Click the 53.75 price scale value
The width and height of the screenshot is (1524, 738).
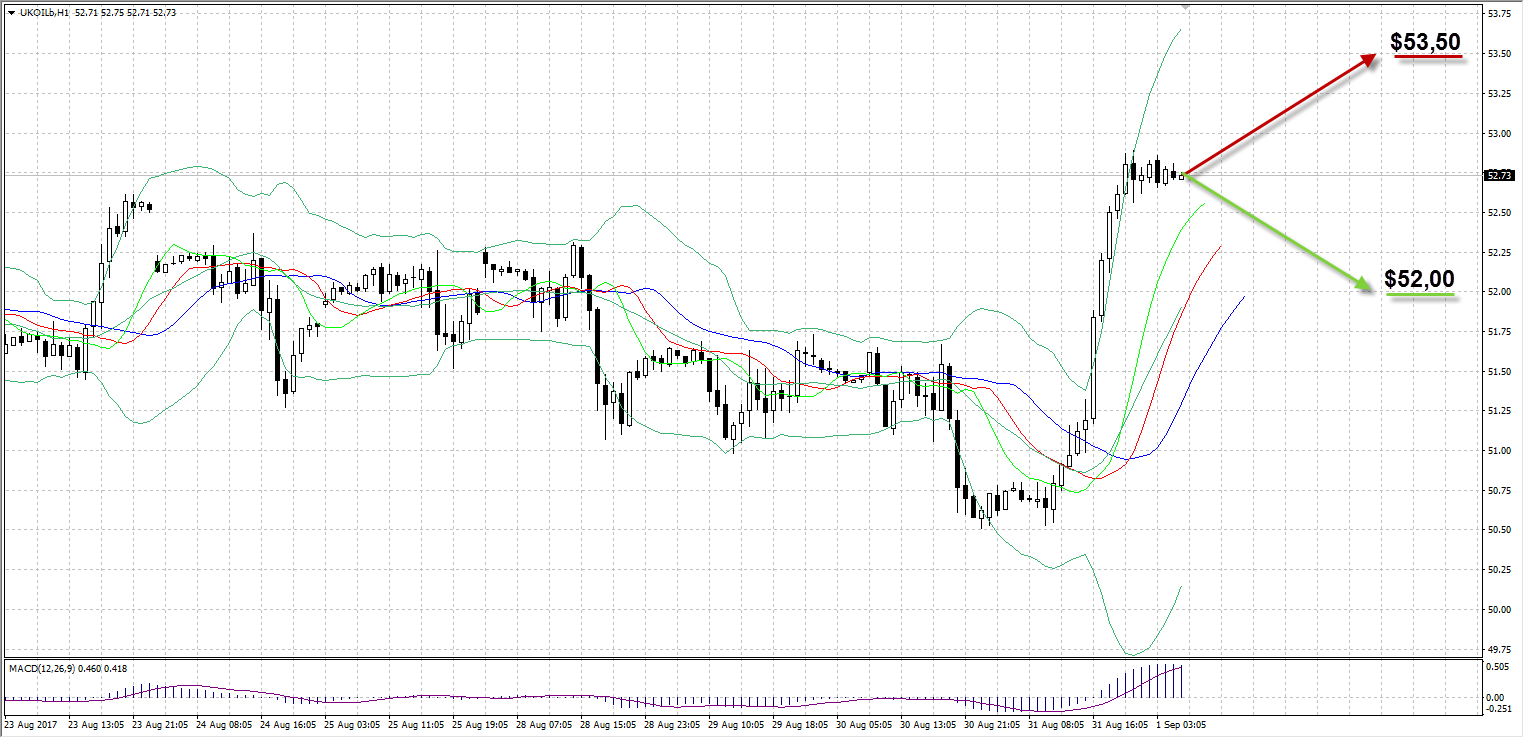click(1499, 14)
